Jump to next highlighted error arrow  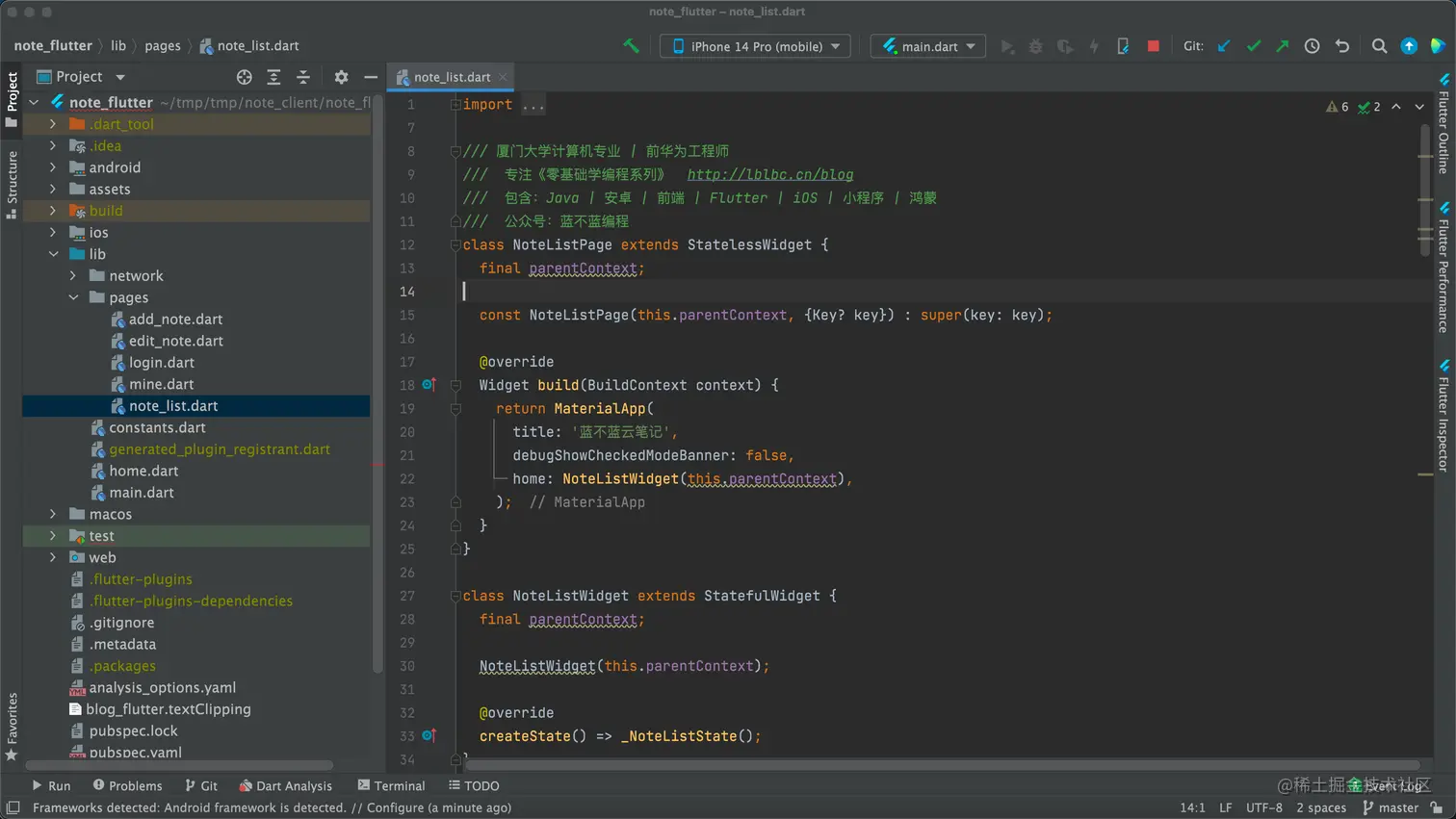point(1419,107)
